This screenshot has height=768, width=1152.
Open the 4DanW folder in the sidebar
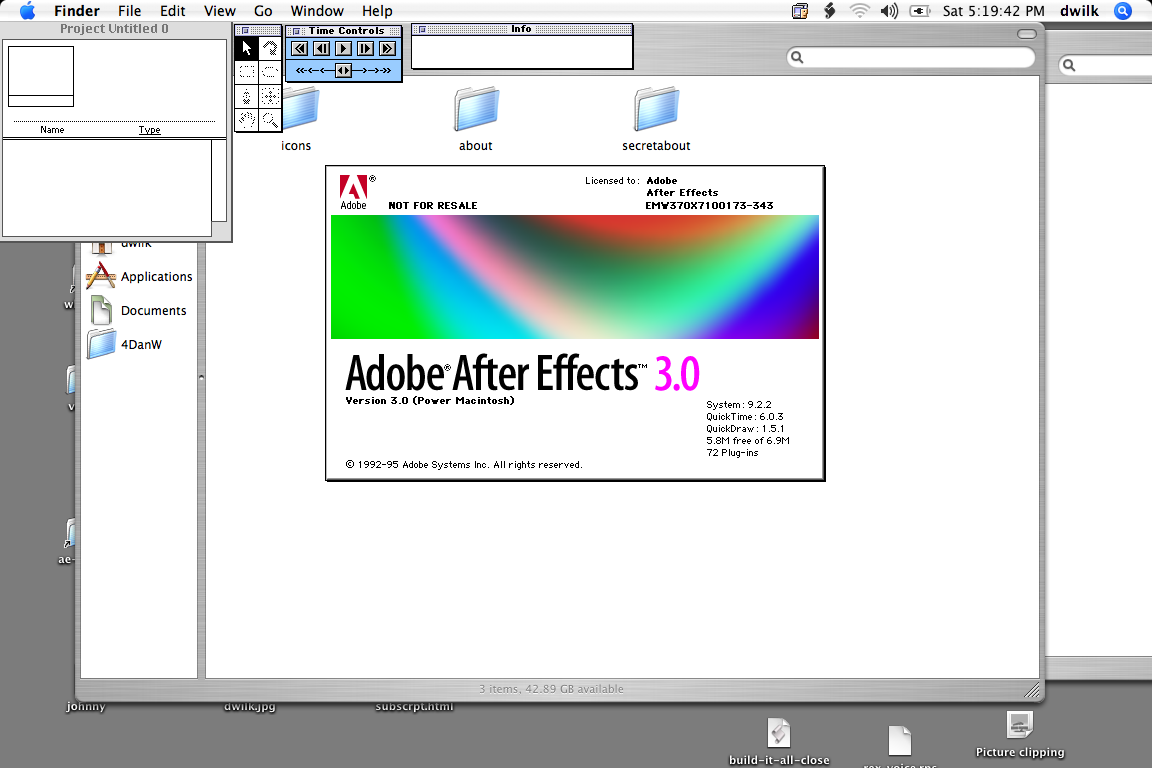coord(124,344)
